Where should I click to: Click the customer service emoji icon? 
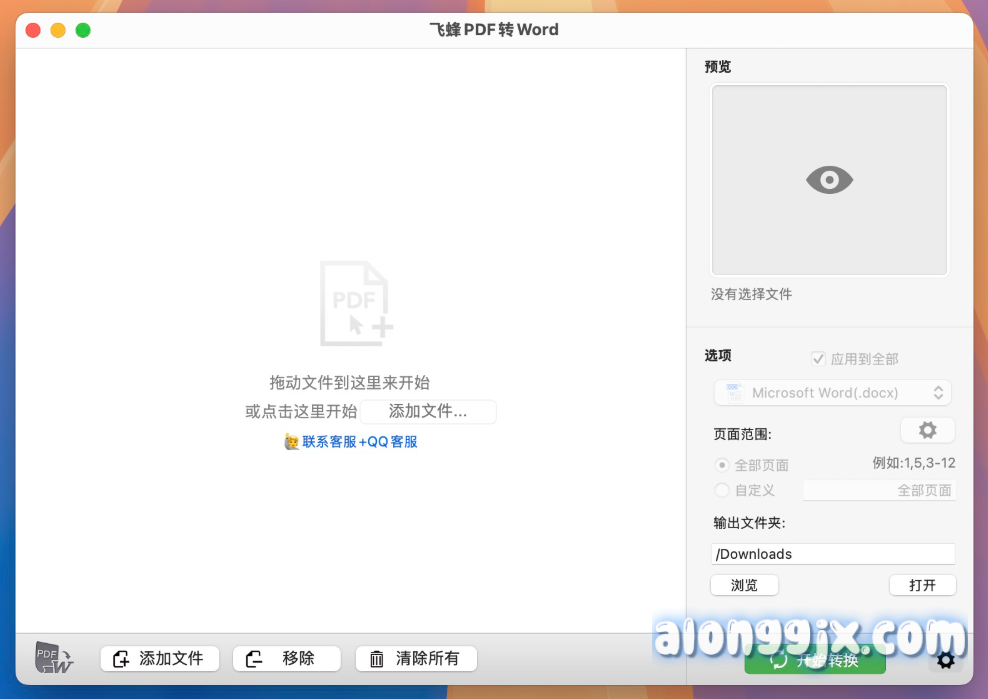click(x=292, y=441)
